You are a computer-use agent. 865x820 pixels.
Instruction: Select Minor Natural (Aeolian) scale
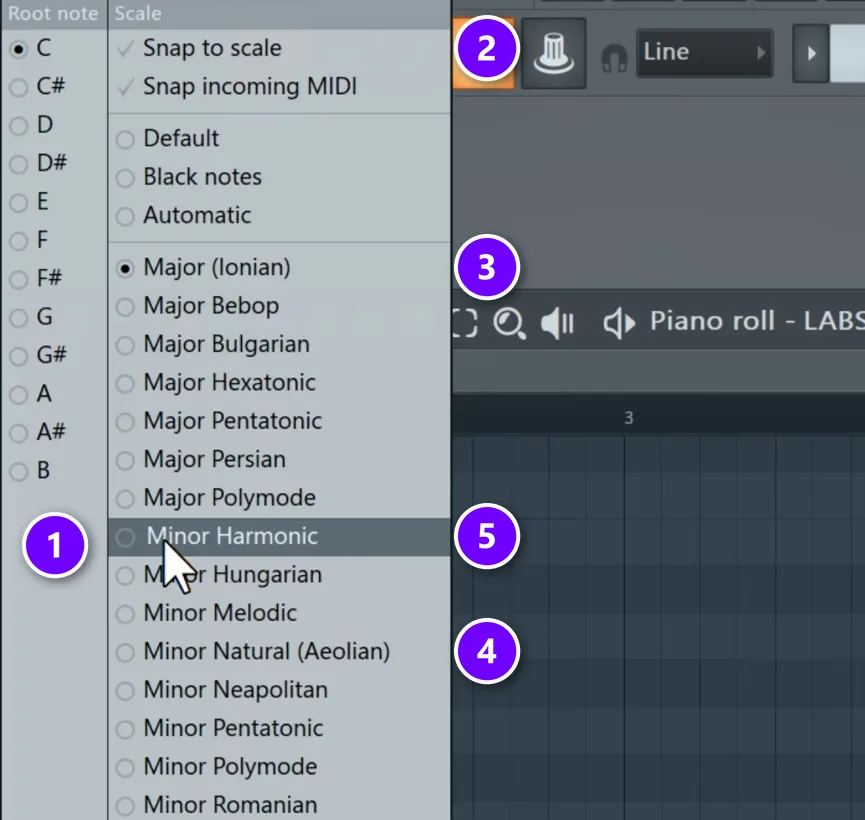tap(279, 651)
